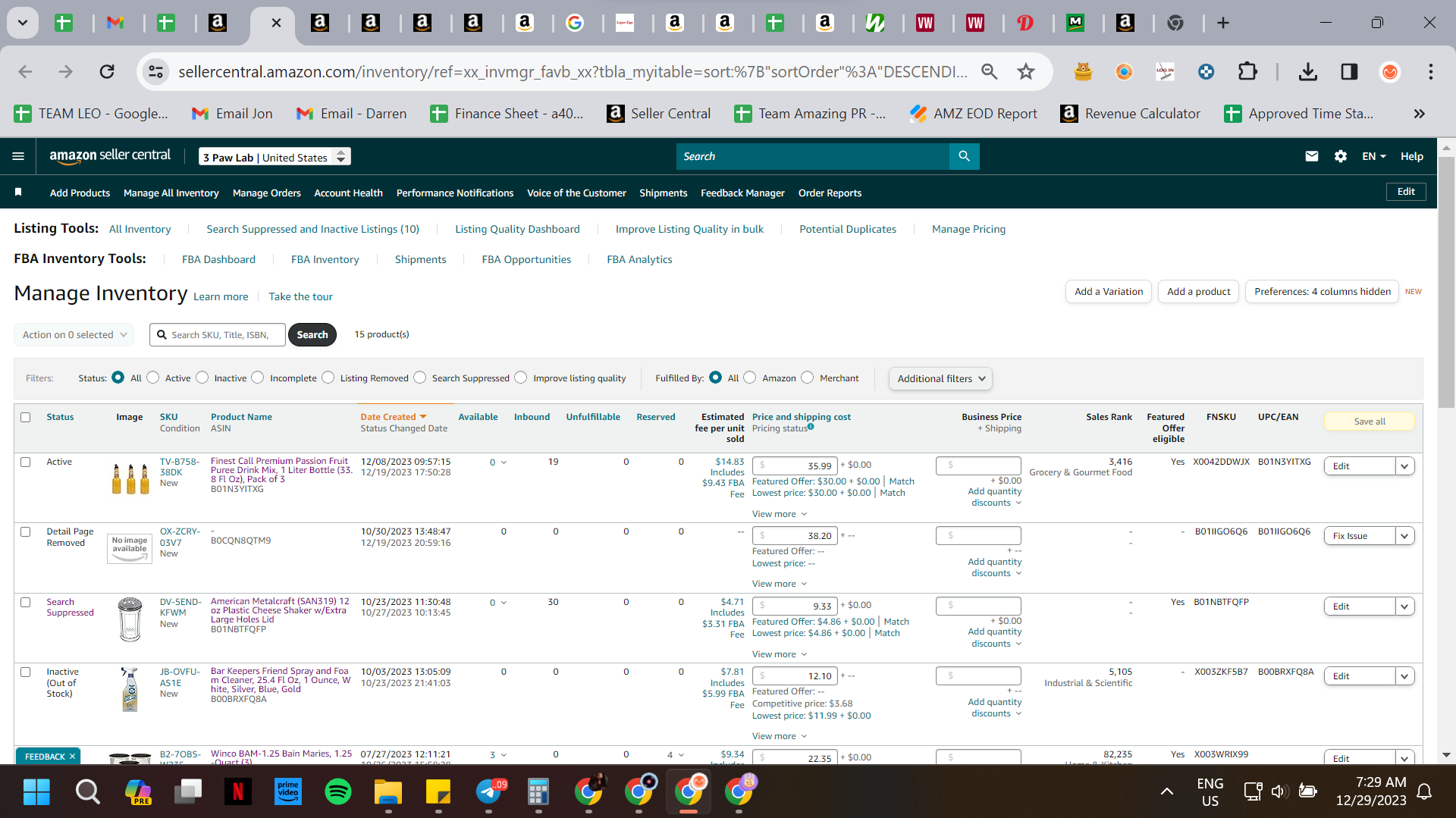Viewport: 1456px width, 818px height.
Task: Go back with the browser back arrow
Action: [x=25, y=71]
